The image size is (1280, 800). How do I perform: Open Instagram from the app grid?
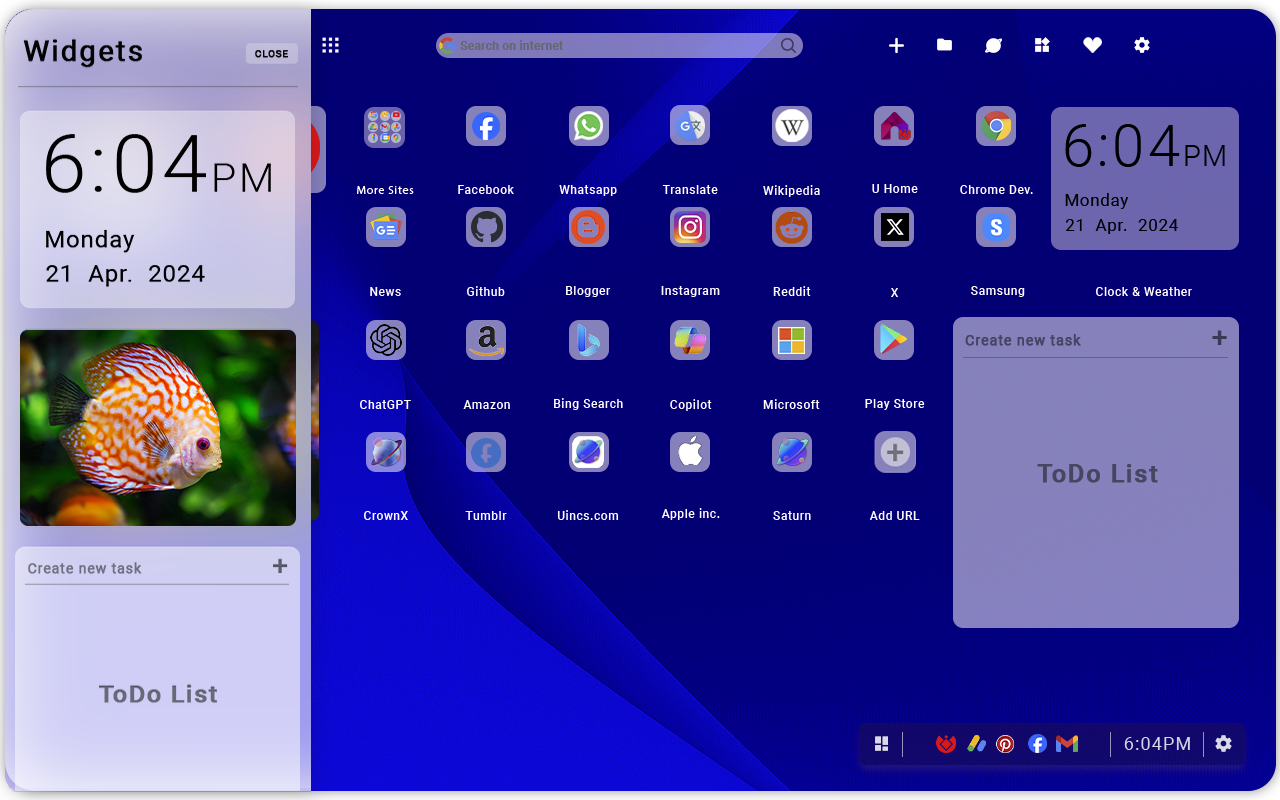[x=690, y=227]
